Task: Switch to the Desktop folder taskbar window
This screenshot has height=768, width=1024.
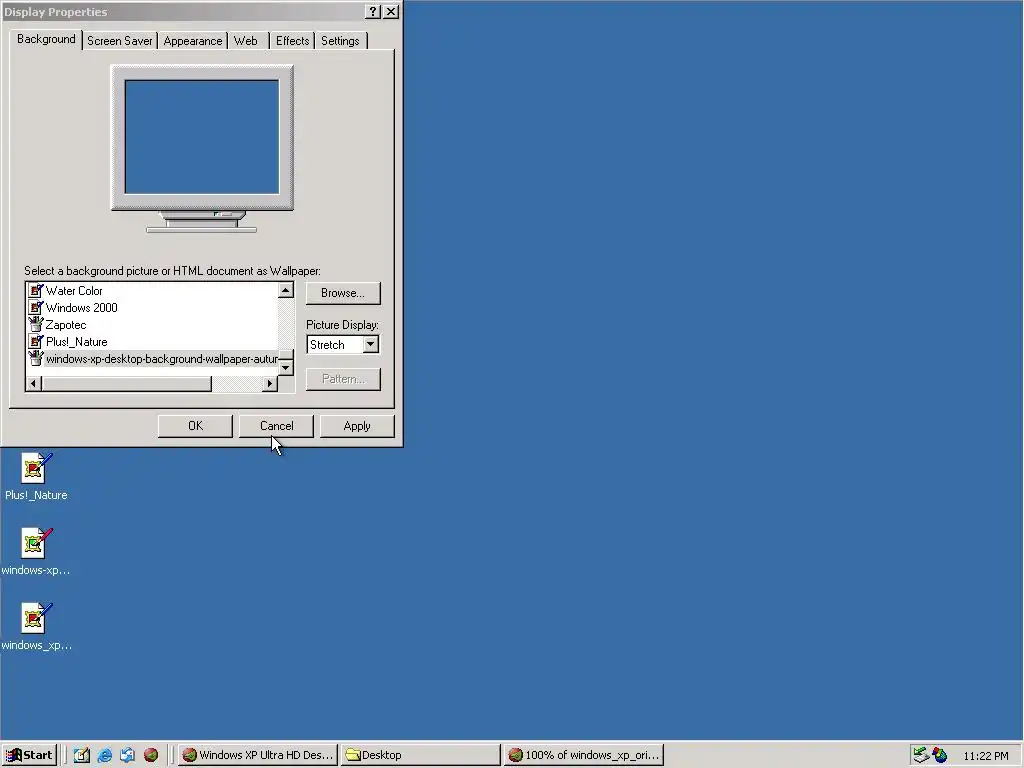Action: pyautogui.click(x=421, y=755)
